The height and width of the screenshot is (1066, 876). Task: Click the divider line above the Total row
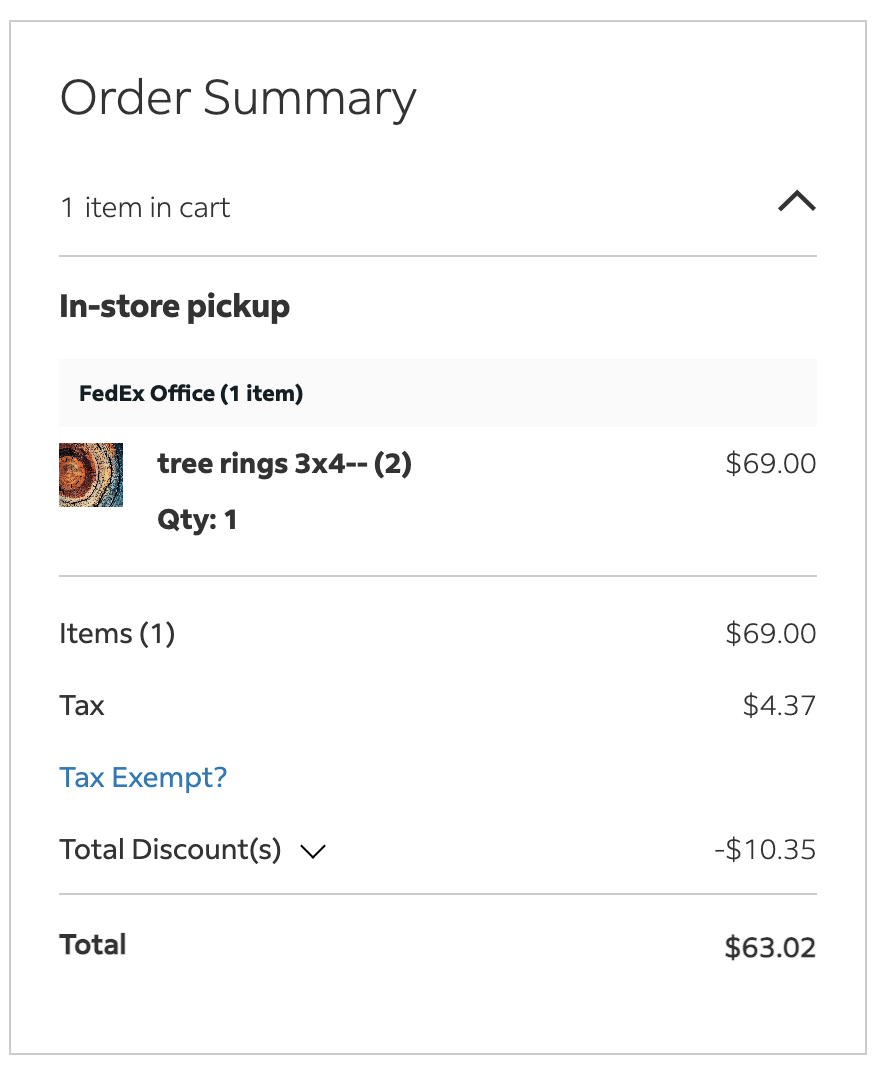[438, 894]
